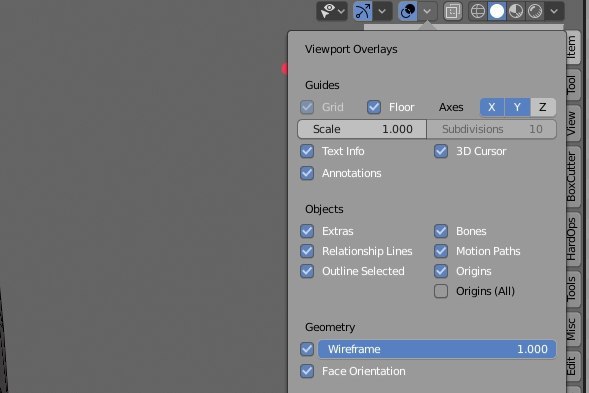Switch to Solid viewport shading

coord(497,11)
